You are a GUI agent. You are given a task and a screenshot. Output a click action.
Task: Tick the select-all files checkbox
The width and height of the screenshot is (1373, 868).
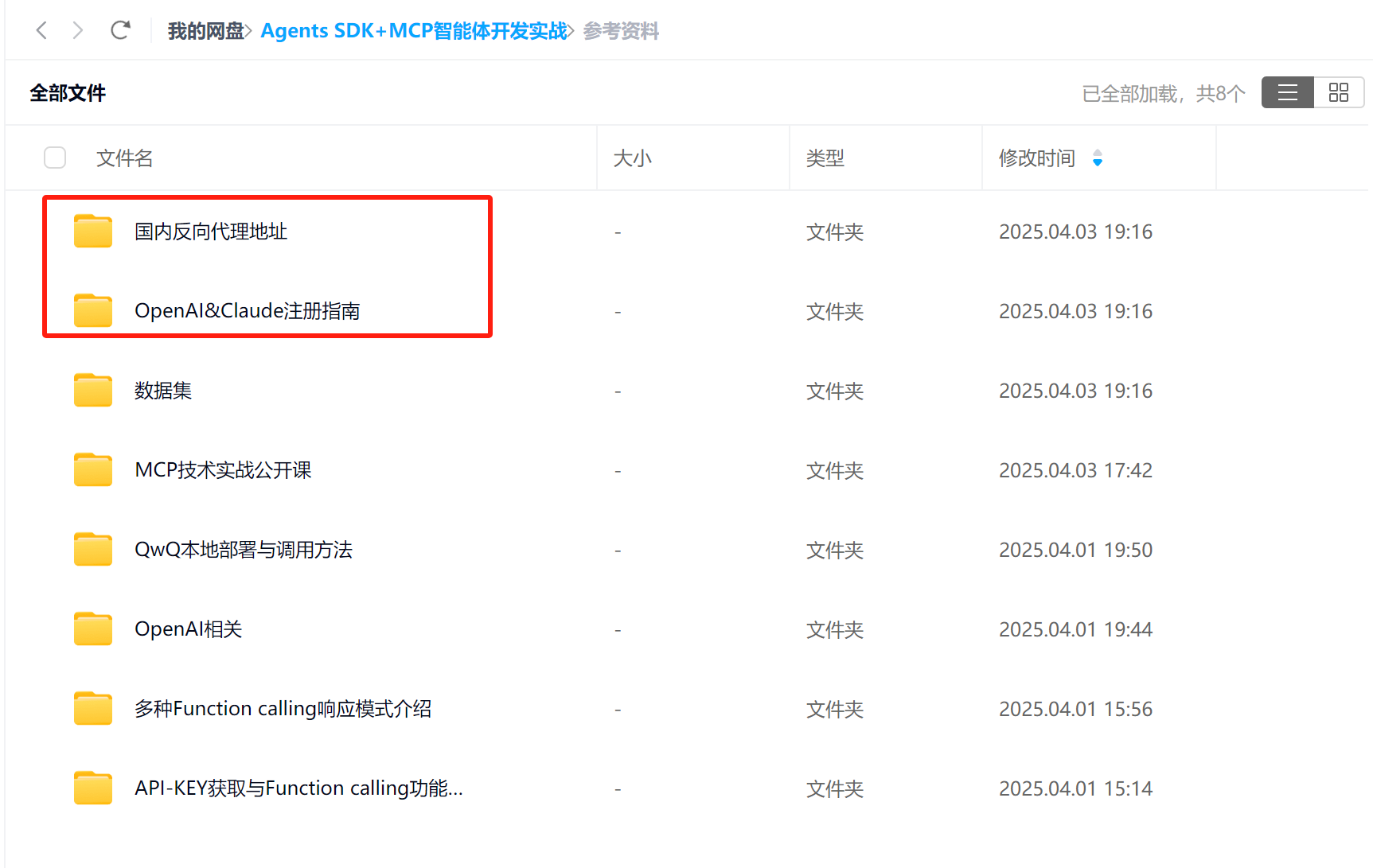click(x=55, y=158)
